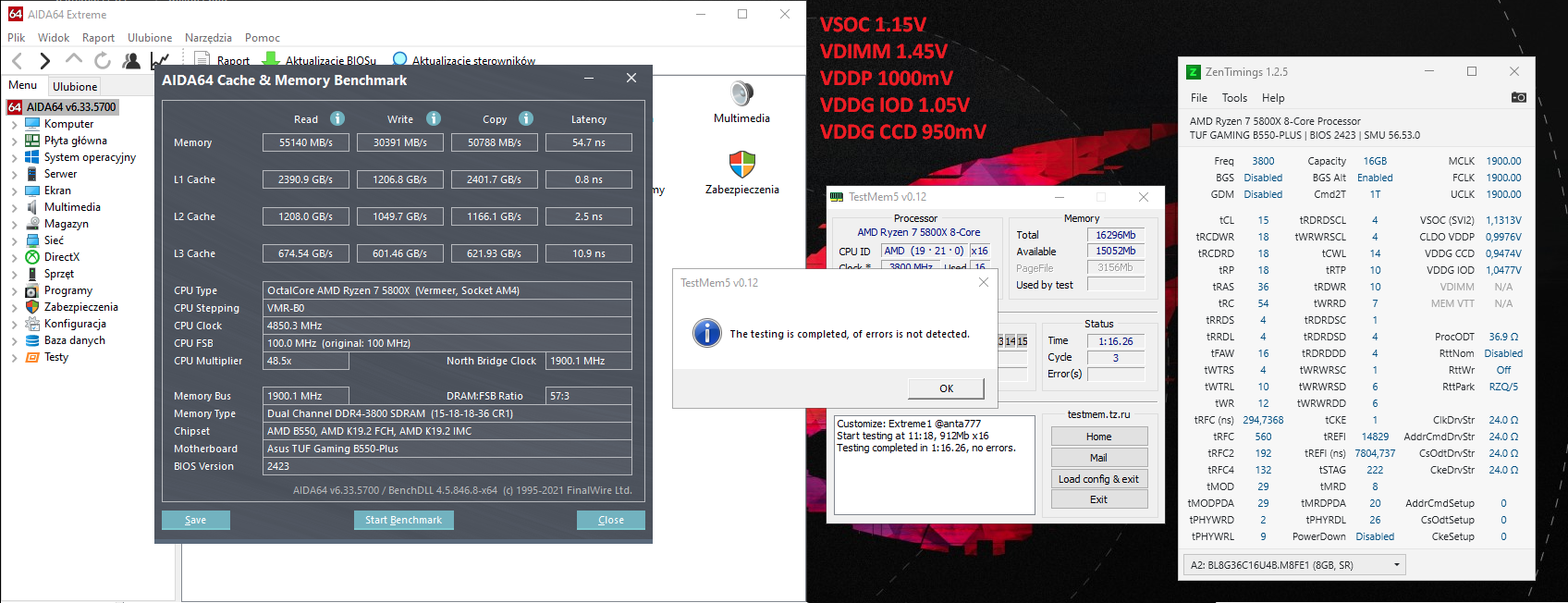Click the L3 Cache Copy value 621.93 GB/s
Image resolution: width=1568 pixels, height=603 pixels.
coord(495,253)
